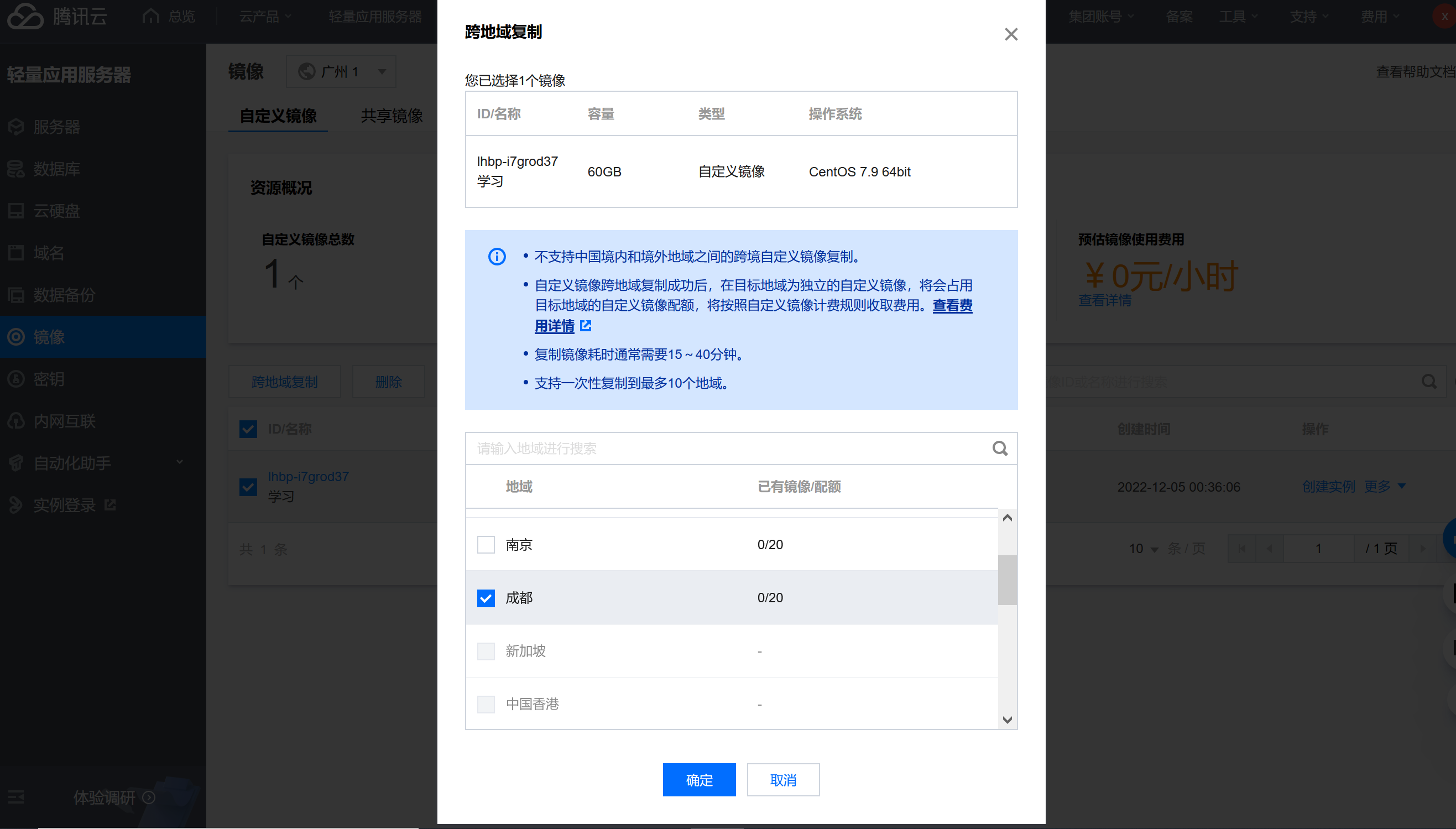Click the 数据备份 sidebar icon

[16, 295]
